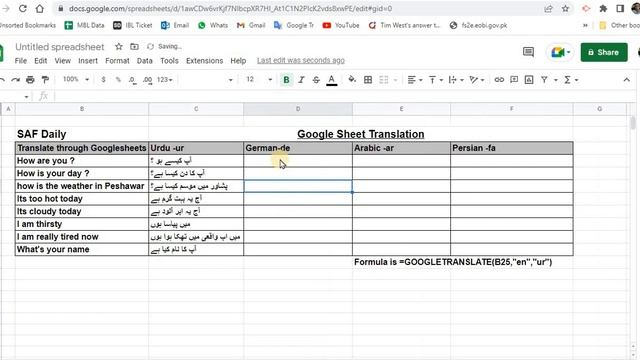Open the fill color picker

tap(352, 80)
